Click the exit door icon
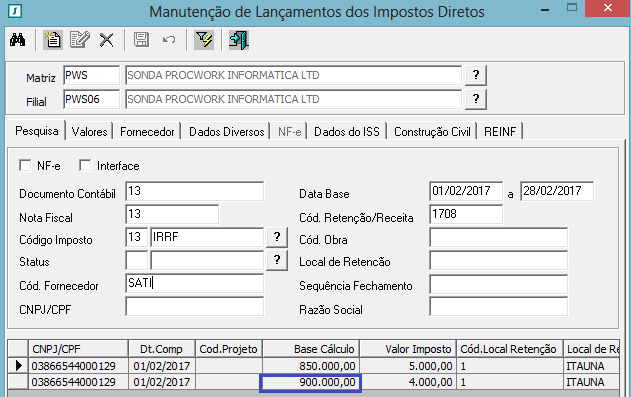Screen dimensions: 631x397 pyautogui.click(x=239, y=40)
